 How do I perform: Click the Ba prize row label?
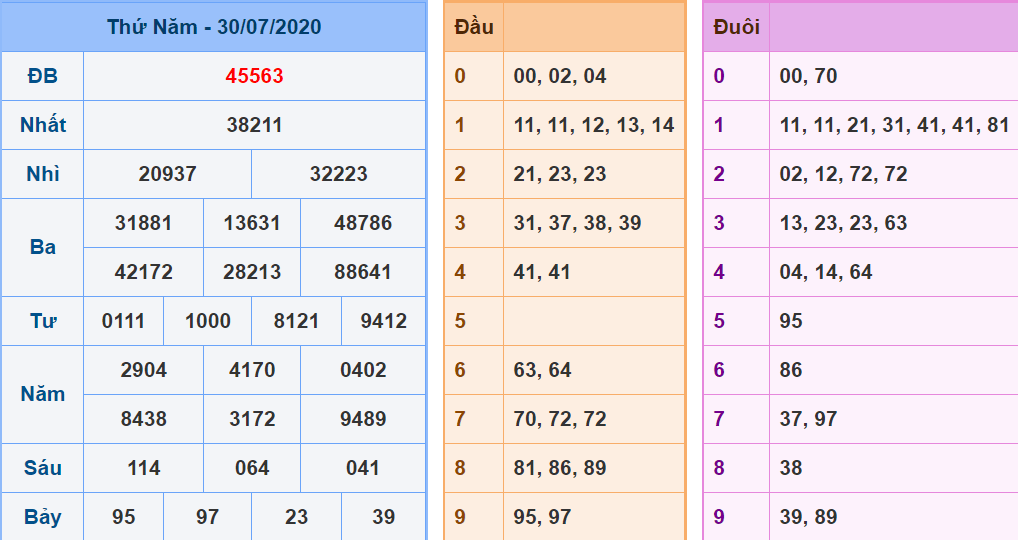click(42, 247)
